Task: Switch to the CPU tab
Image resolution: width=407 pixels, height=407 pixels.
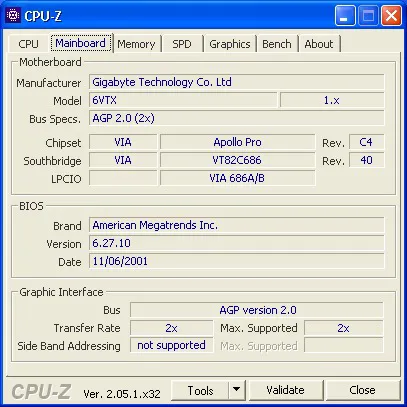Action: 28,44
